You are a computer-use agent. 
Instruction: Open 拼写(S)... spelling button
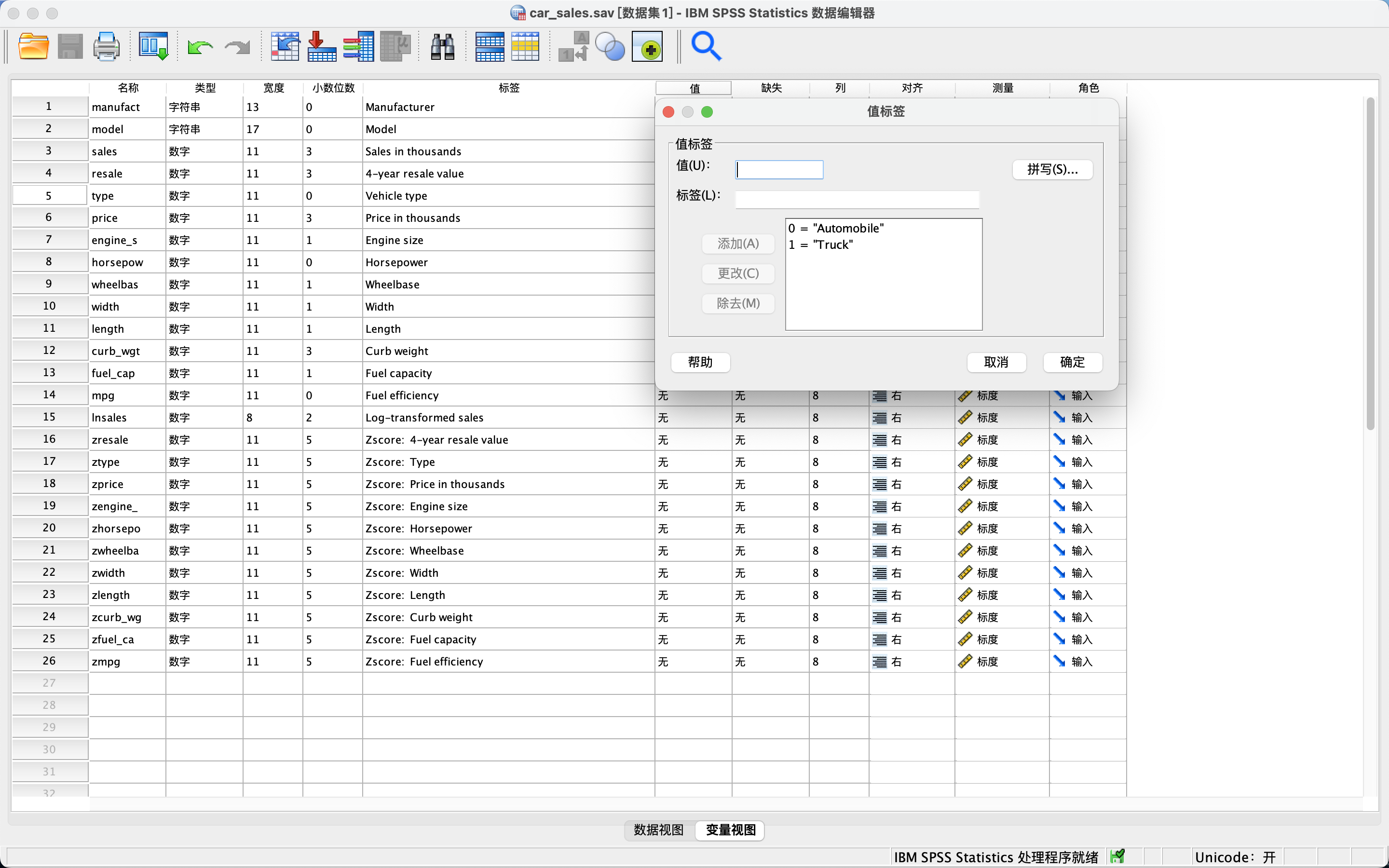pos(1052,169)
